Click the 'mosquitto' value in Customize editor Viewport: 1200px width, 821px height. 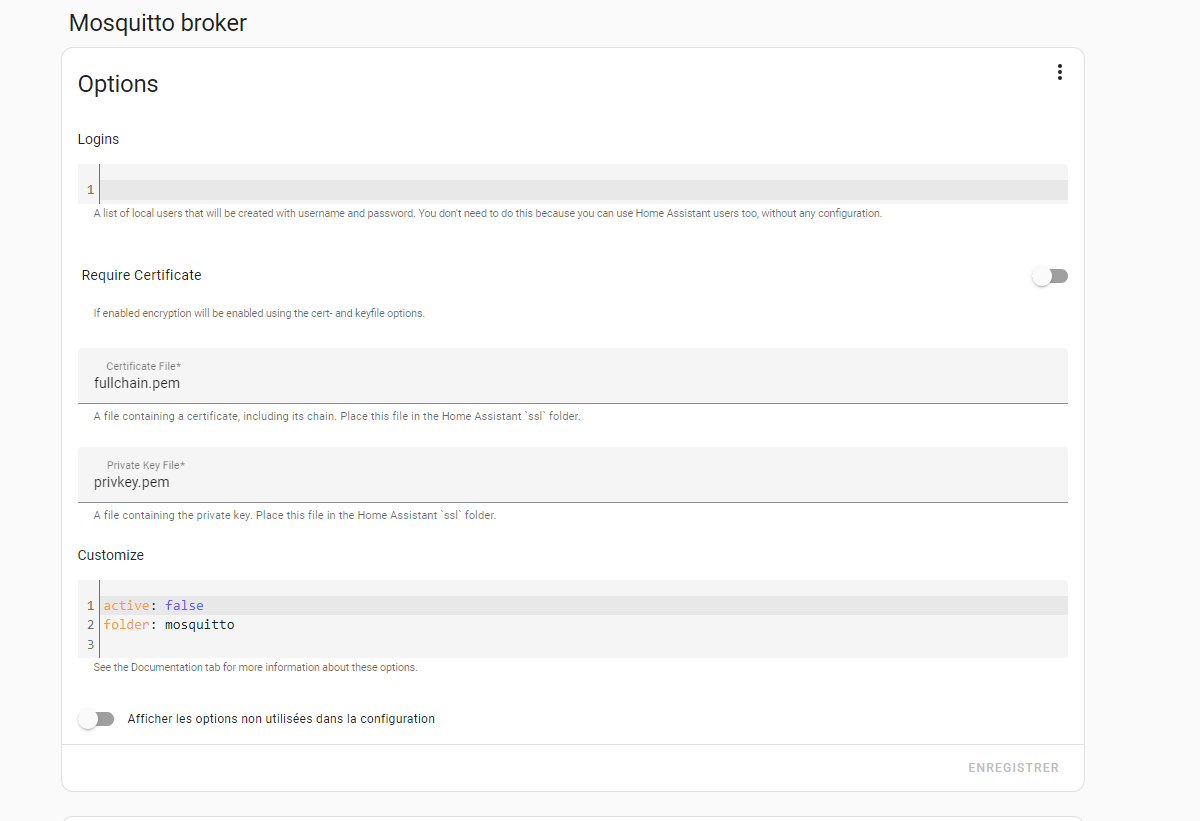coord(199,625)
